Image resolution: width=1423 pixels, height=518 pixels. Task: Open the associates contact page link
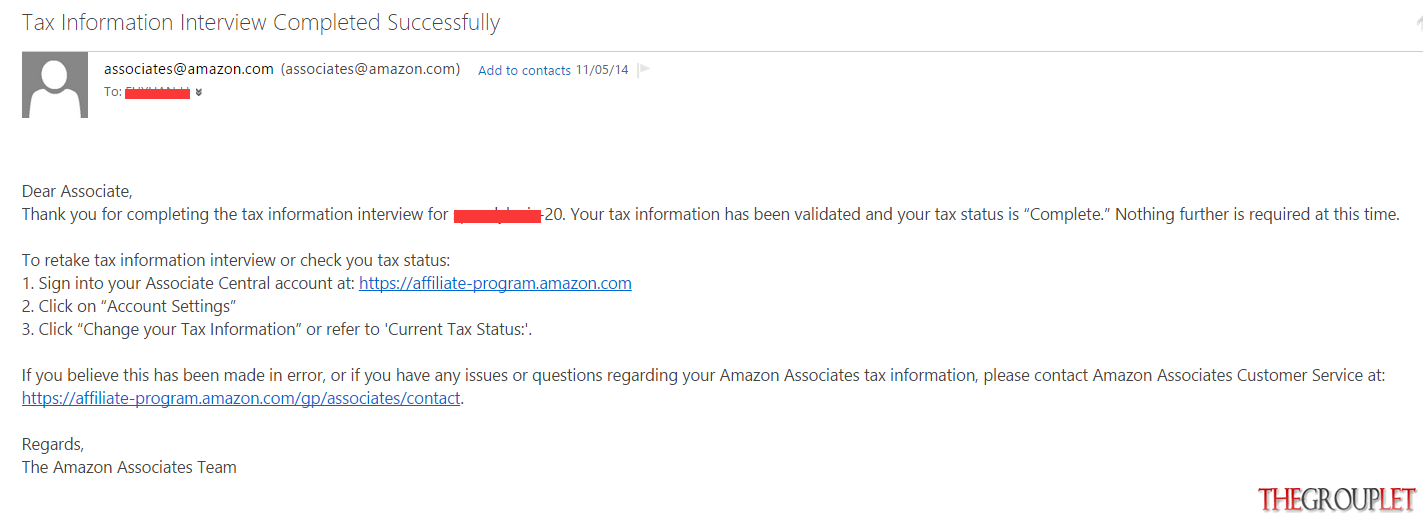tap(241, 398)
